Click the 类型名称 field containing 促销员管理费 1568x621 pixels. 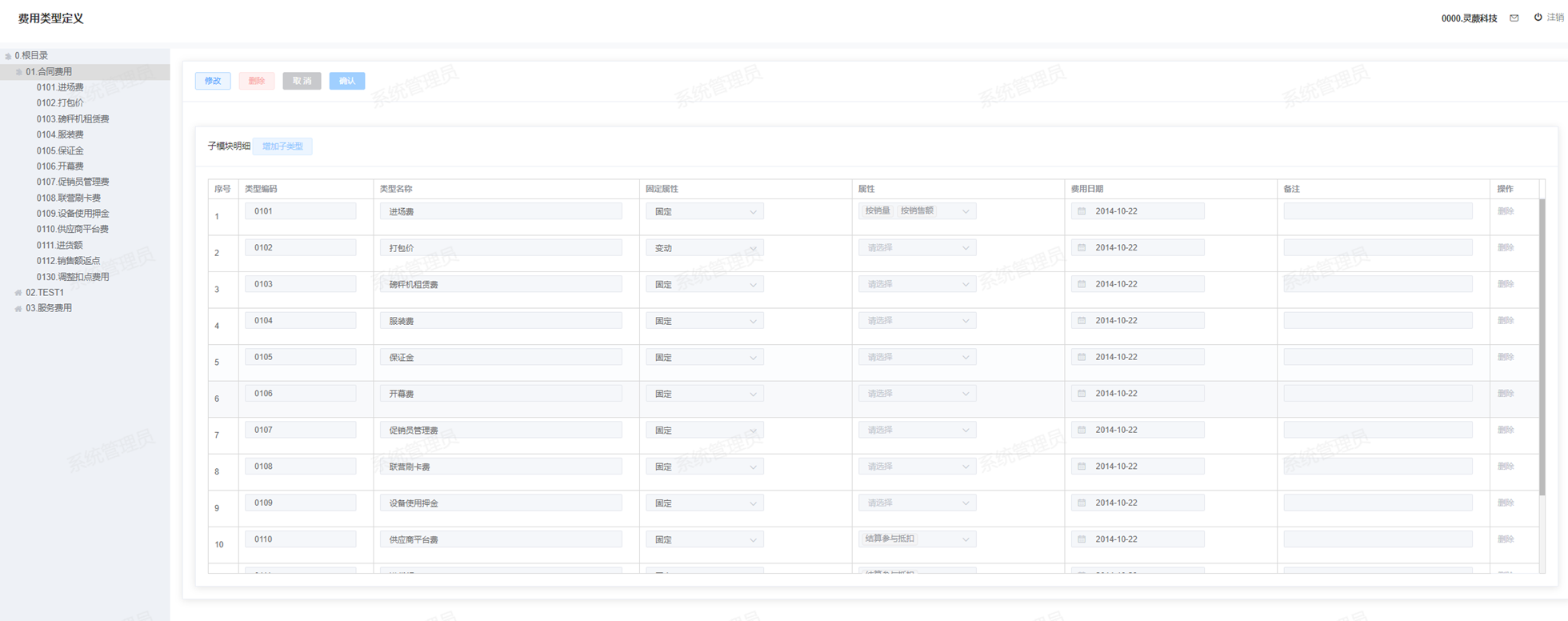(x=501, y=430)
